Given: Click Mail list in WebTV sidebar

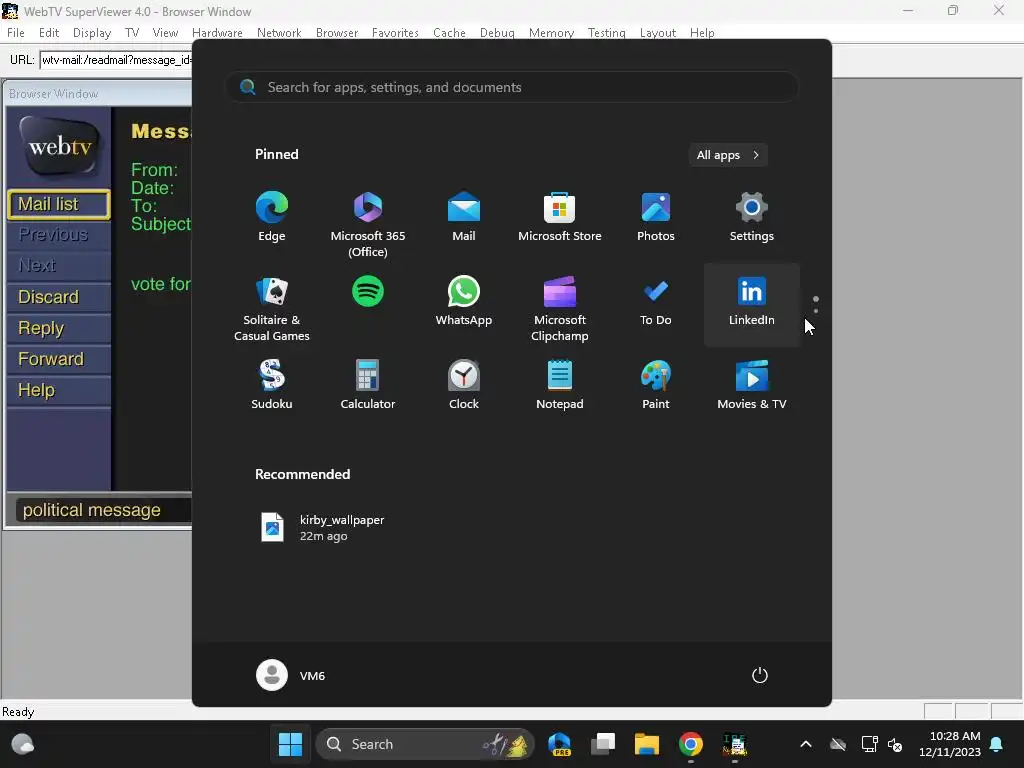Looking at the screenshot, I should tap(59, 204).
